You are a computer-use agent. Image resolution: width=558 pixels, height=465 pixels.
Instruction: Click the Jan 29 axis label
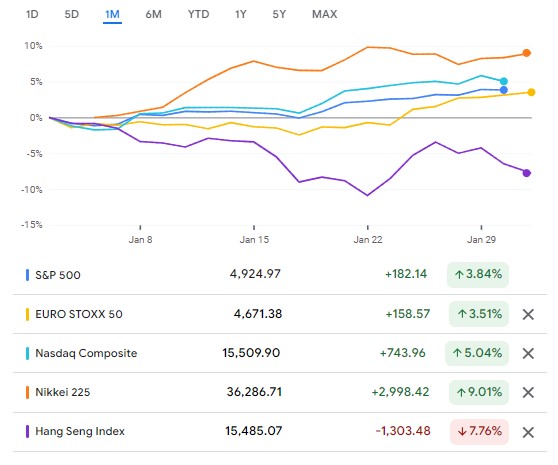point(481,239)
